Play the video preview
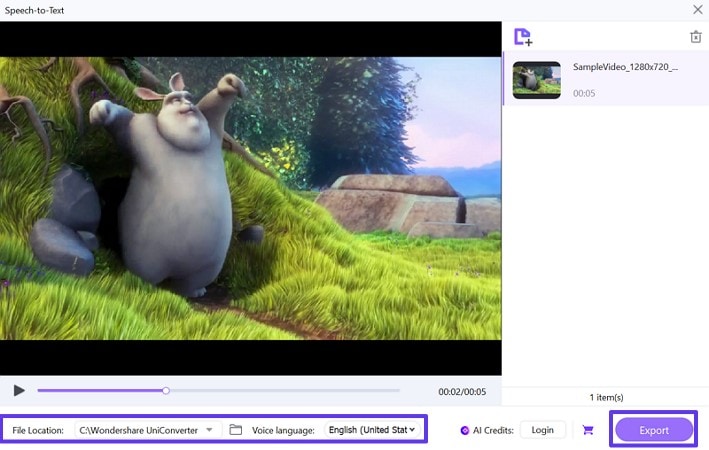Image resolution: width=709 pixels, height=450 pixels. pos(19,390)
